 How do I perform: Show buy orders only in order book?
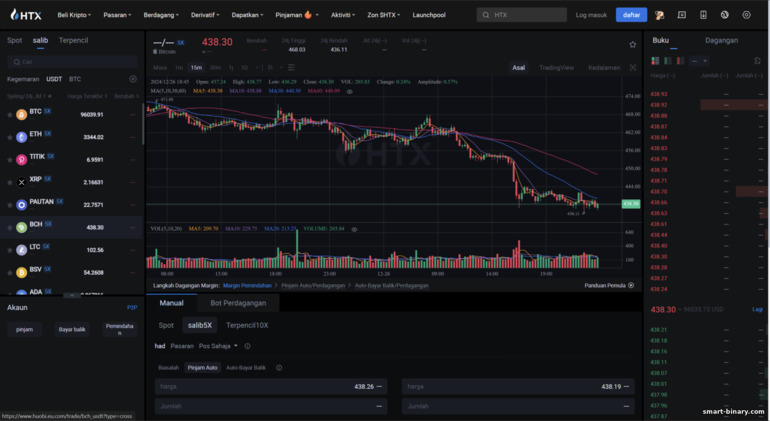(667, 61)
